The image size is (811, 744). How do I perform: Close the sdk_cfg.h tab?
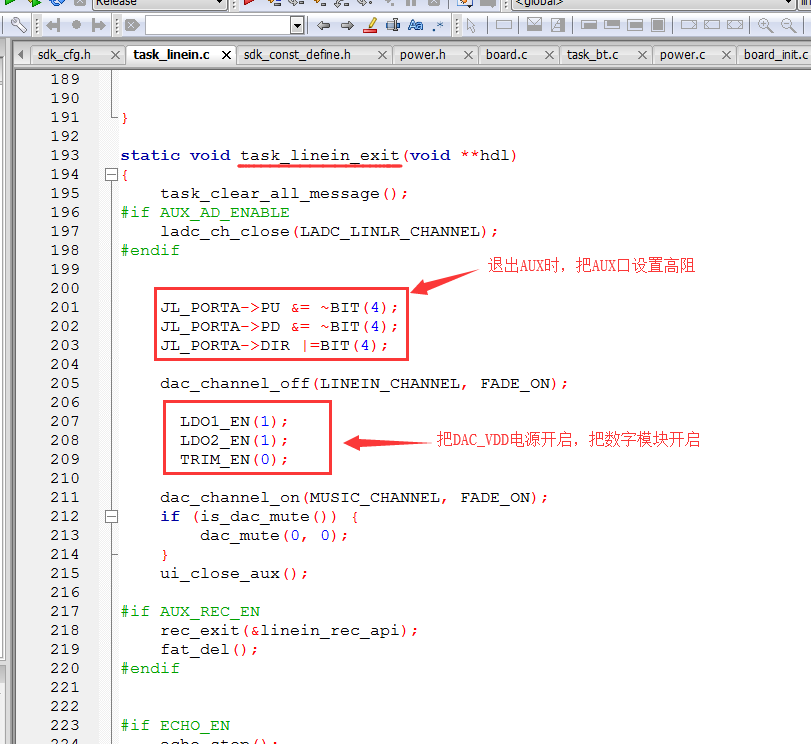[x=115, y=55]
